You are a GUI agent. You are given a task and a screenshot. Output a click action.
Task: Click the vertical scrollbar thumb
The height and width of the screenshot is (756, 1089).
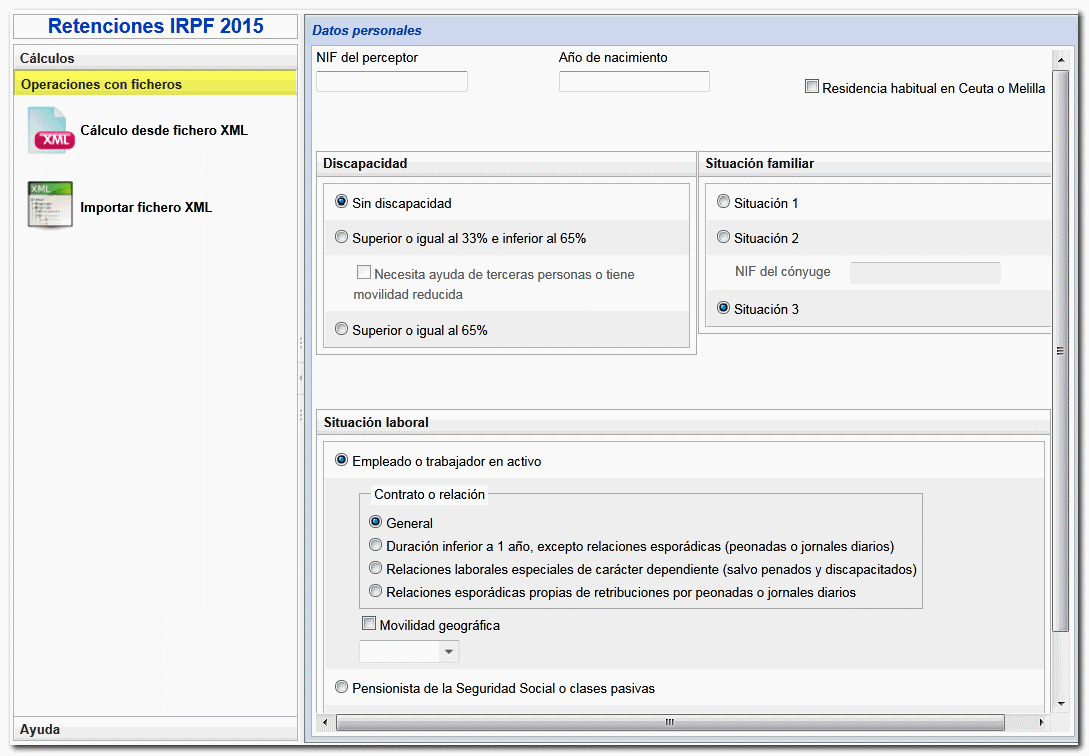1061,351
